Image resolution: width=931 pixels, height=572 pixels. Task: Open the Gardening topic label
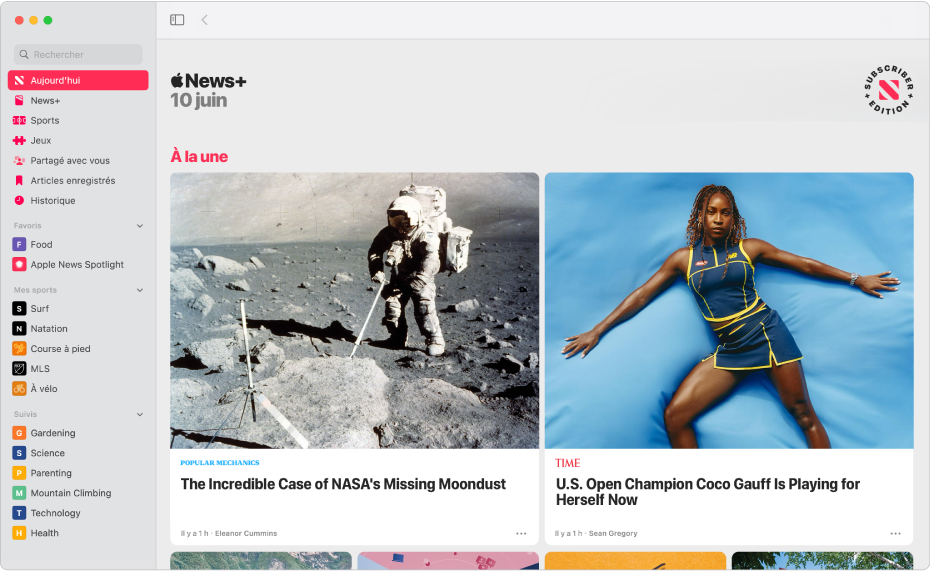[53, 433]
